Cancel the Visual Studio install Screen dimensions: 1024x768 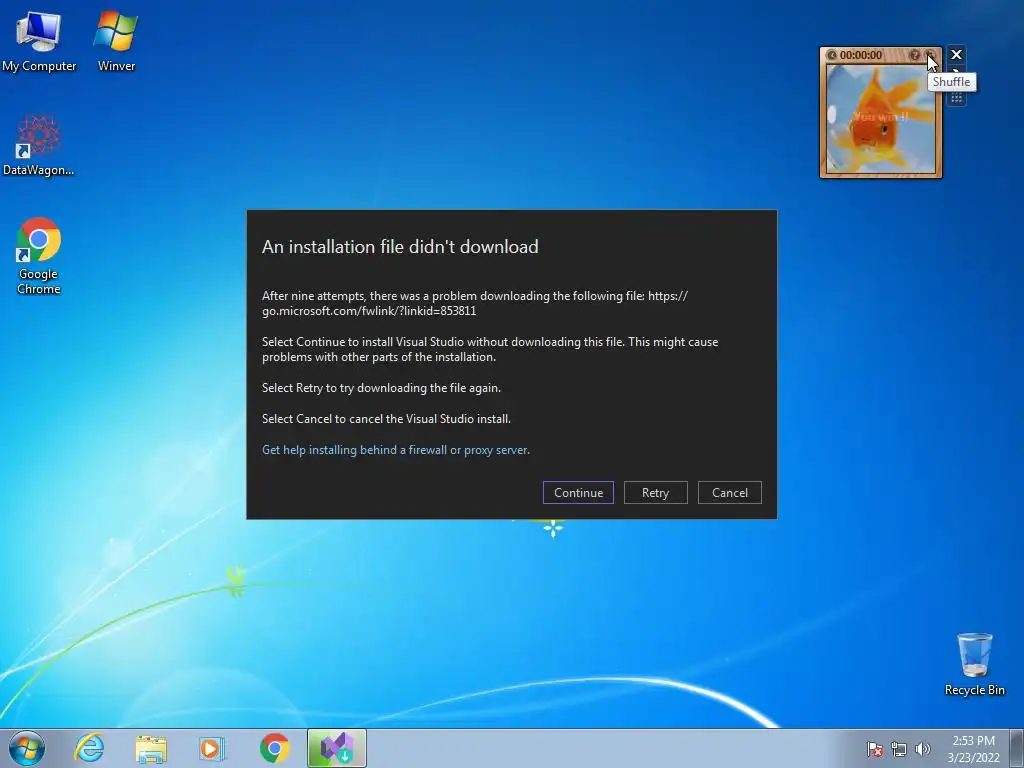pos(729,492)
